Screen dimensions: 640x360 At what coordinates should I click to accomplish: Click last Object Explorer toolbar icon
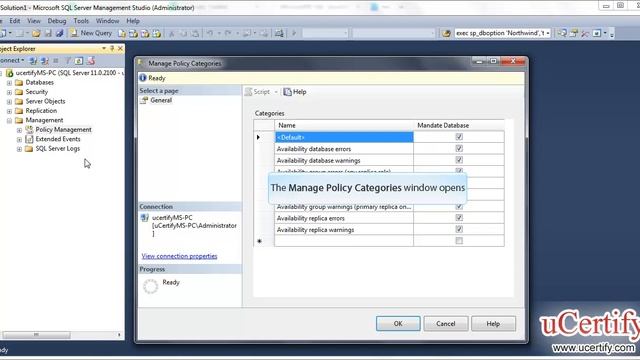pos(91,60)
